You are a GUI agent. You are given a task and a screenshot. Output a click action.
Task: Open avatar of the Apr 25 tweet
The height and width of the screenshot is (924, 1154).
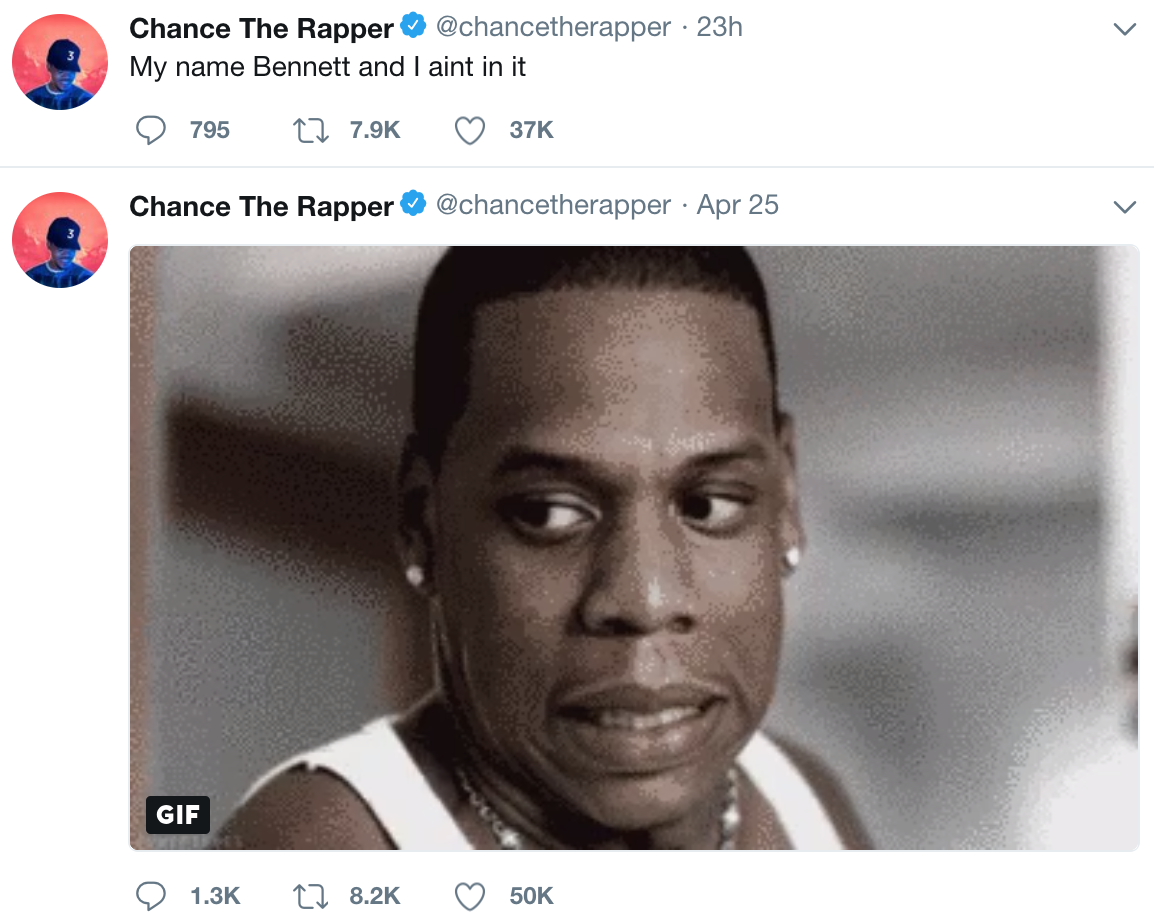click(60, 240)
